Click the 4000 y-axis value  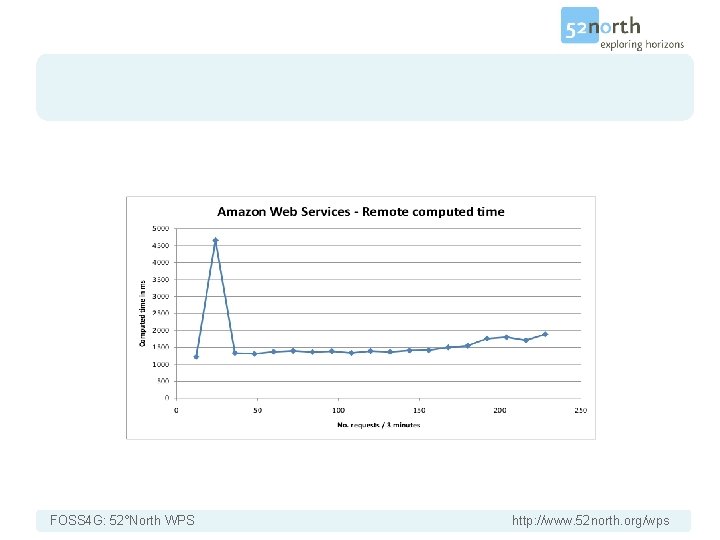click(161, 262)
